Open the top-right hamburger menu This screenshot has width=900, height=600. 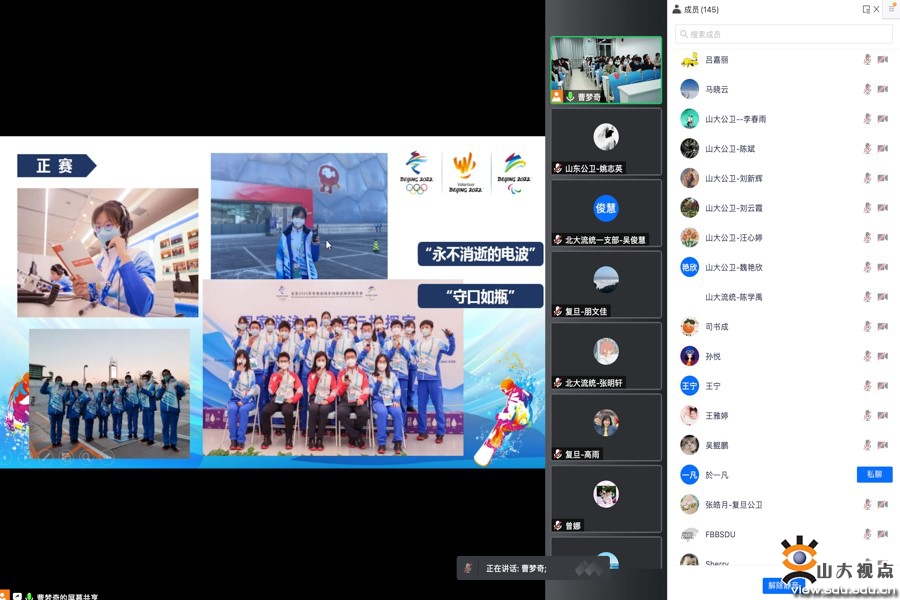(x=892, y=9)
